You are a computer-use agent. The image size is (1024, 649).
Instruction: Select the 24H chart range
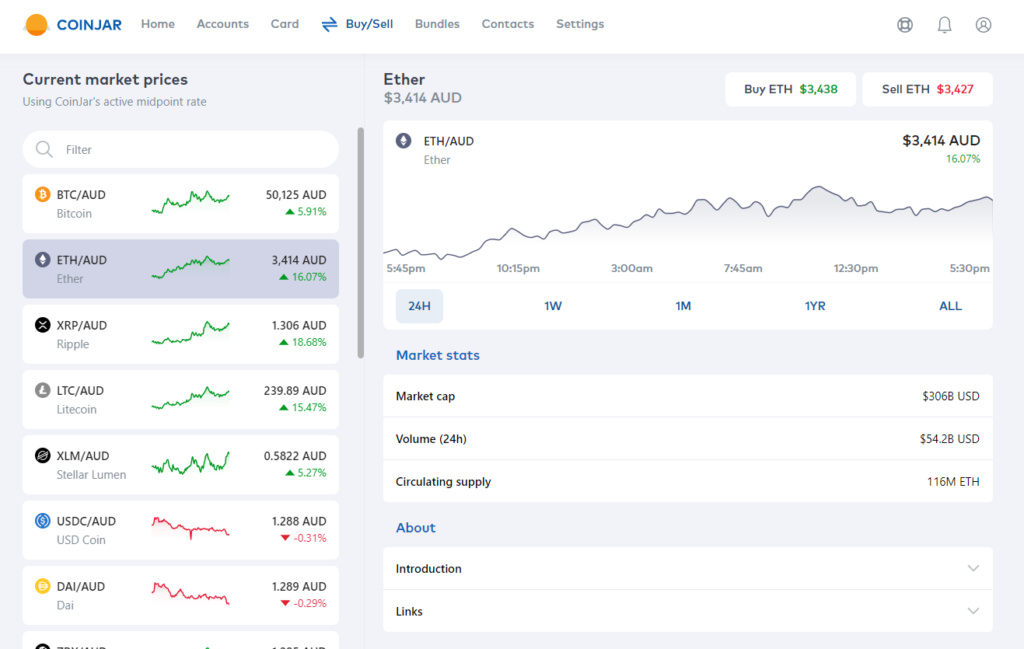tap(419, 306)
